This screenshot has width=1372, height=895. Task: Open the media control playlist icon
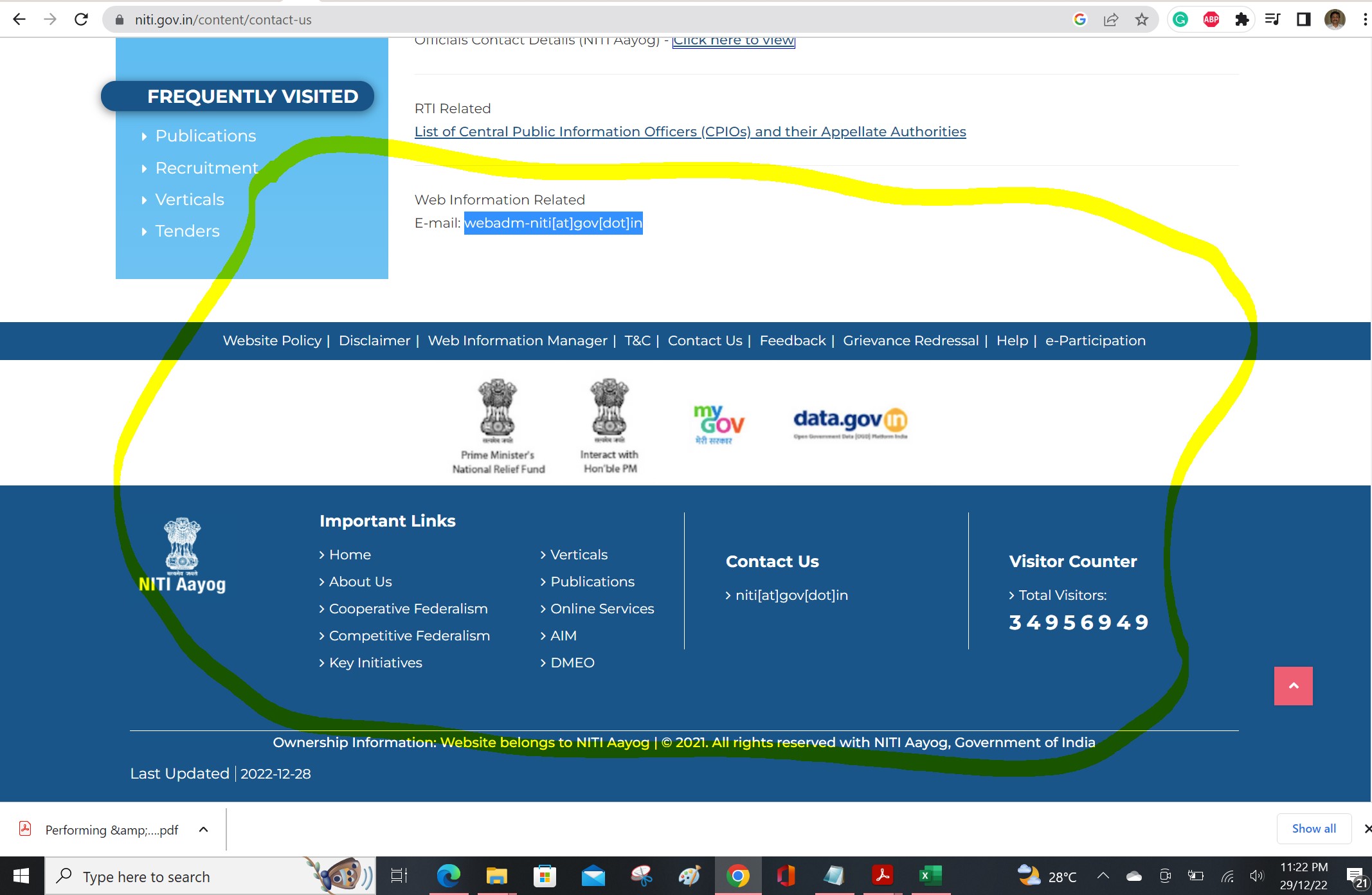pyautogui.click(x=1273, y=19)
